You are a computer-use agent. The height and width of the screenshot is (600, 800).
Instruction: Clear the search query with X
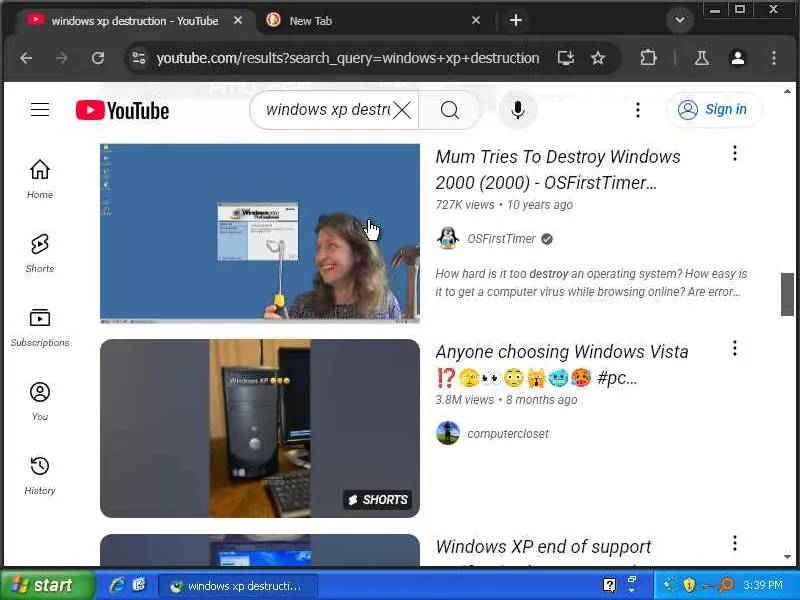click(402, 110)
